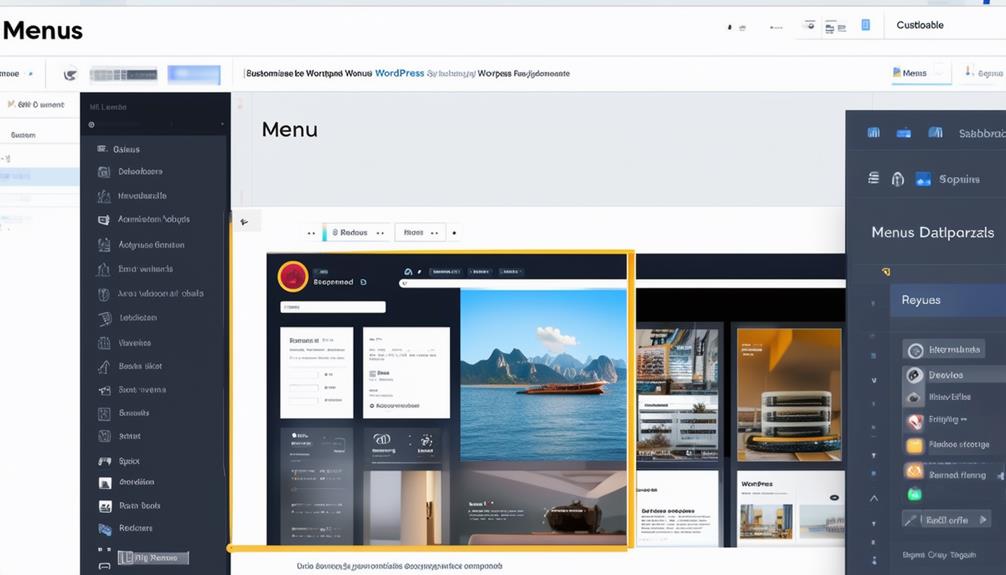
Task: Click the icon beside 'Sonoslls' in sidebar
Action: pyautogui.click(x=104, y=414)
